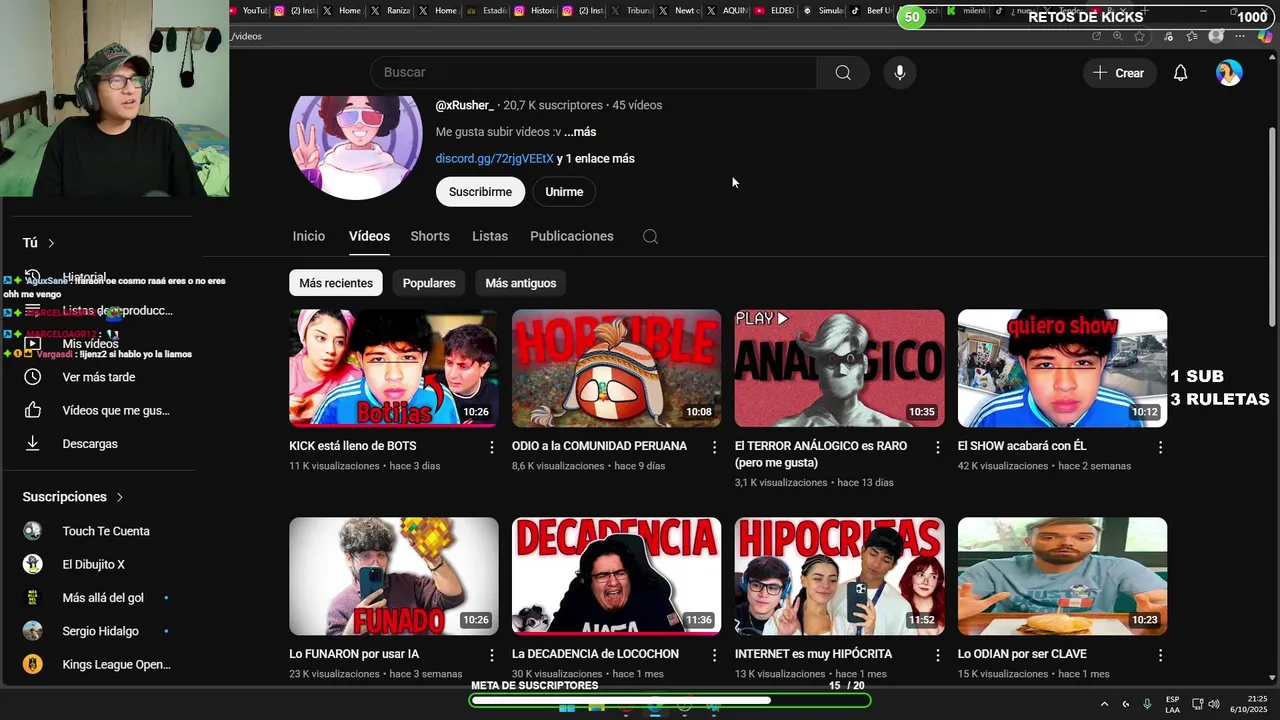Open options menu for 'Lo ODIAN por ser CLAVE'
This screenshot has width=1280, height=720.
click(1160, 655)
